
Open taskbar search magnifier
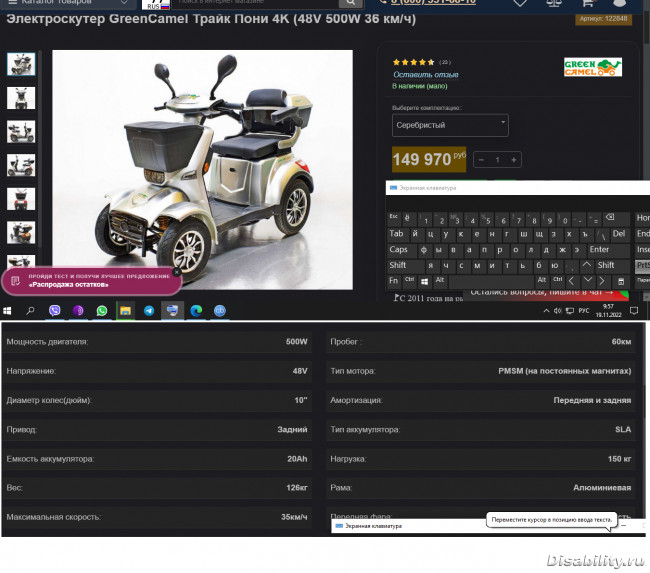pyautogui.click(x=30, y=311)
